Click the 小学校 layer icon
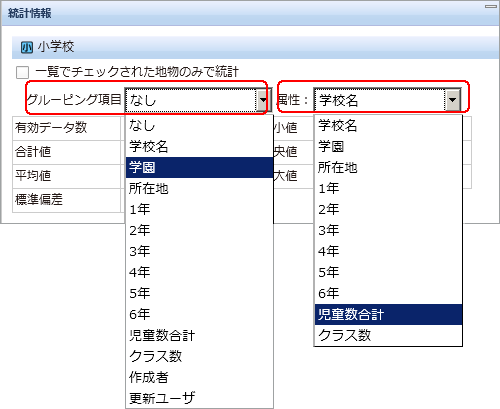Screen dimensions: 500x409 [27, 47]
